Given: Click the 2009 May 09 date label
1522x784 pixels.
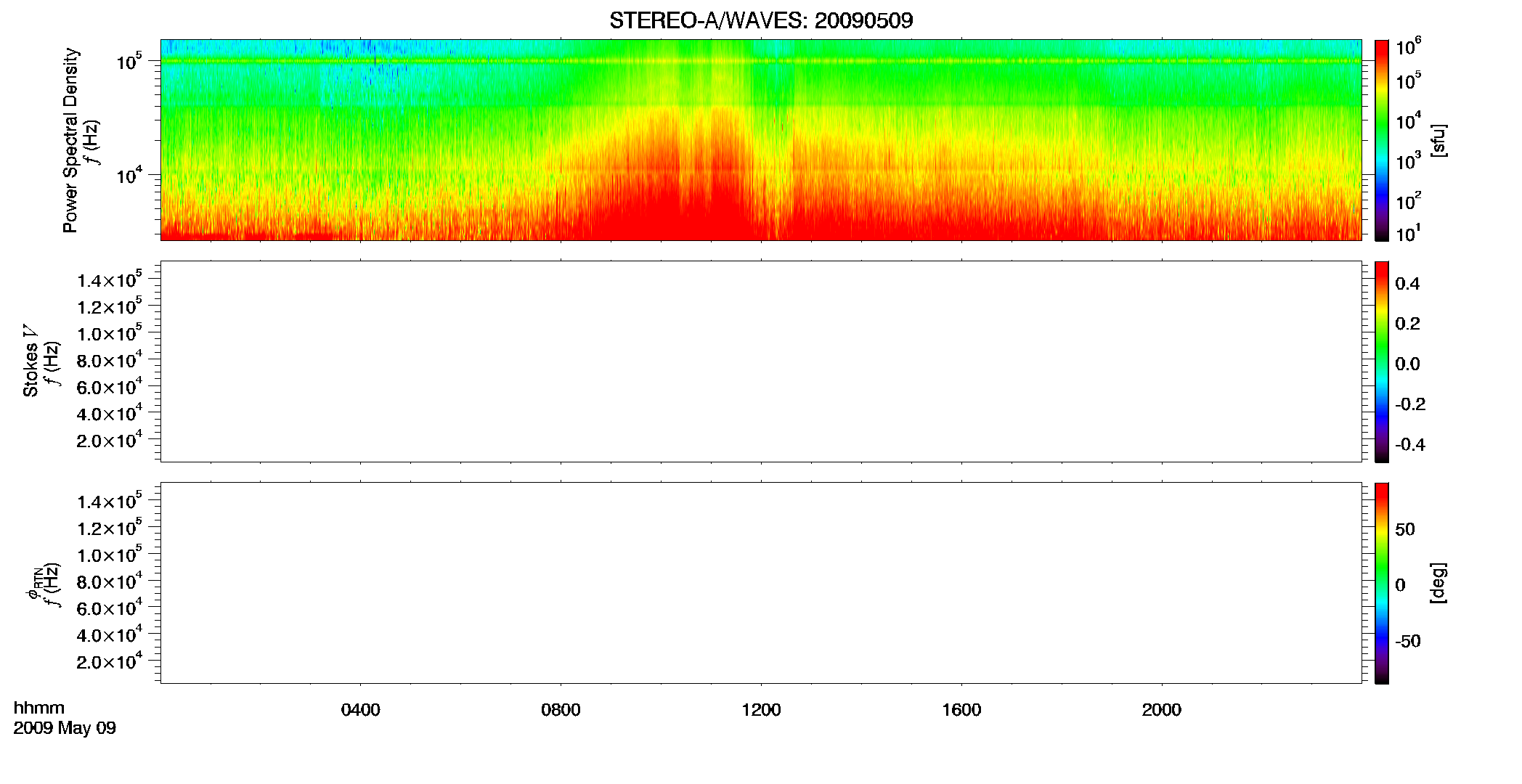Looking at the screenshot, I should (65, 728).
